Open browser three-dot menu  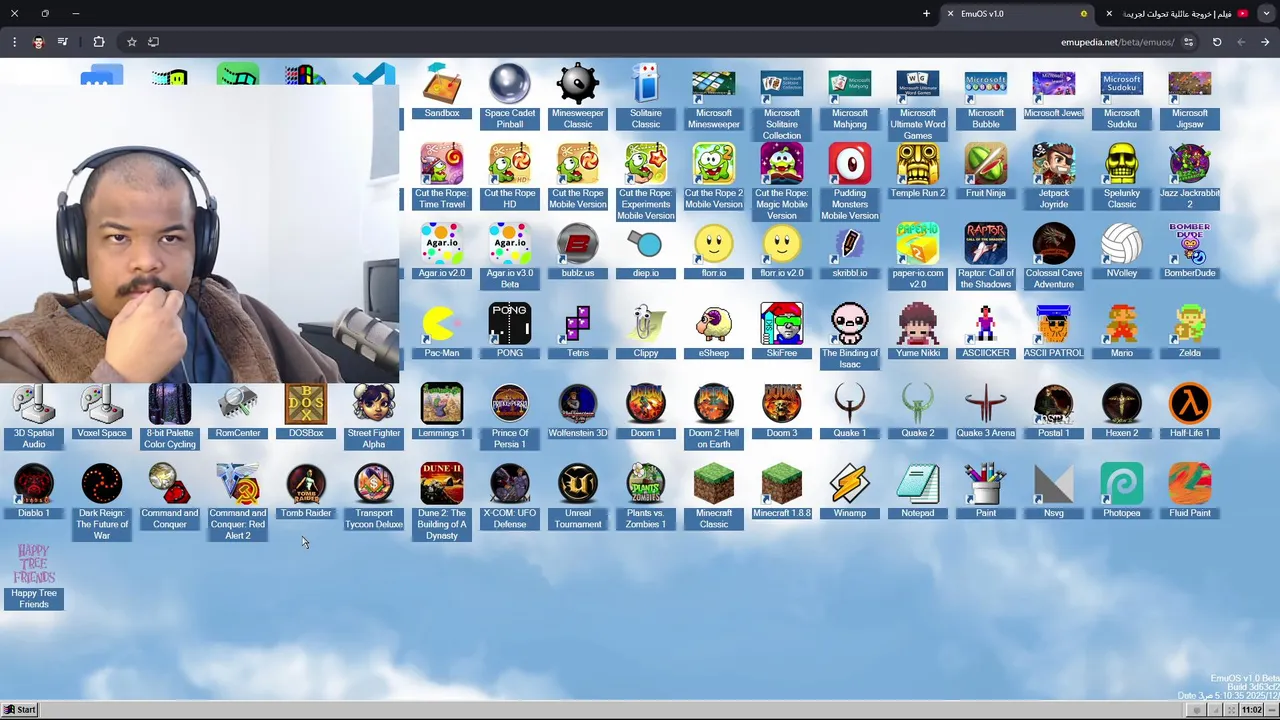coord(14,42)
